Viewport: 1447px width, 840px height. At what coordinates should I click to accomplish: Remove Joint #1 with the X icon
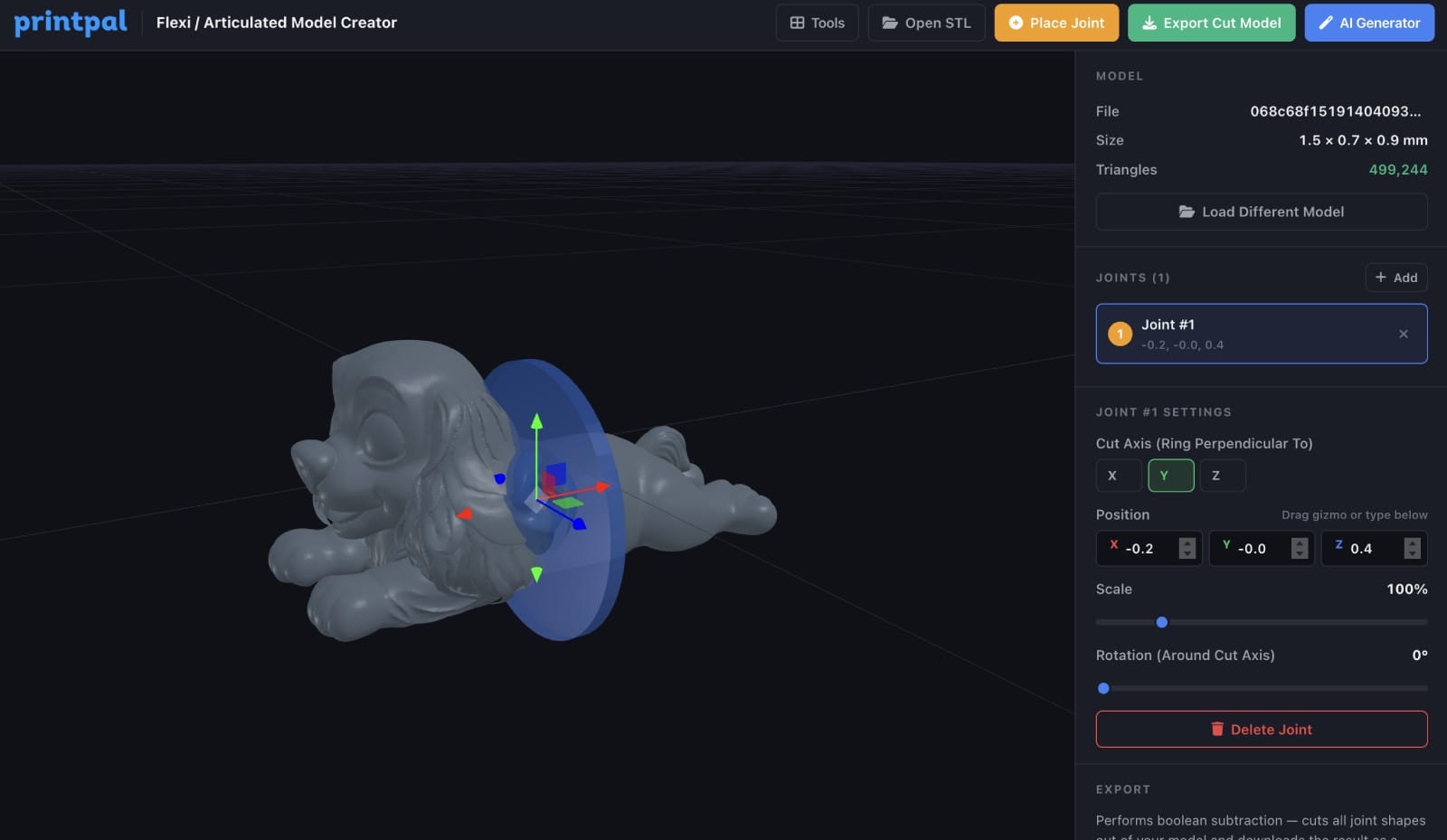(1403, 334)
